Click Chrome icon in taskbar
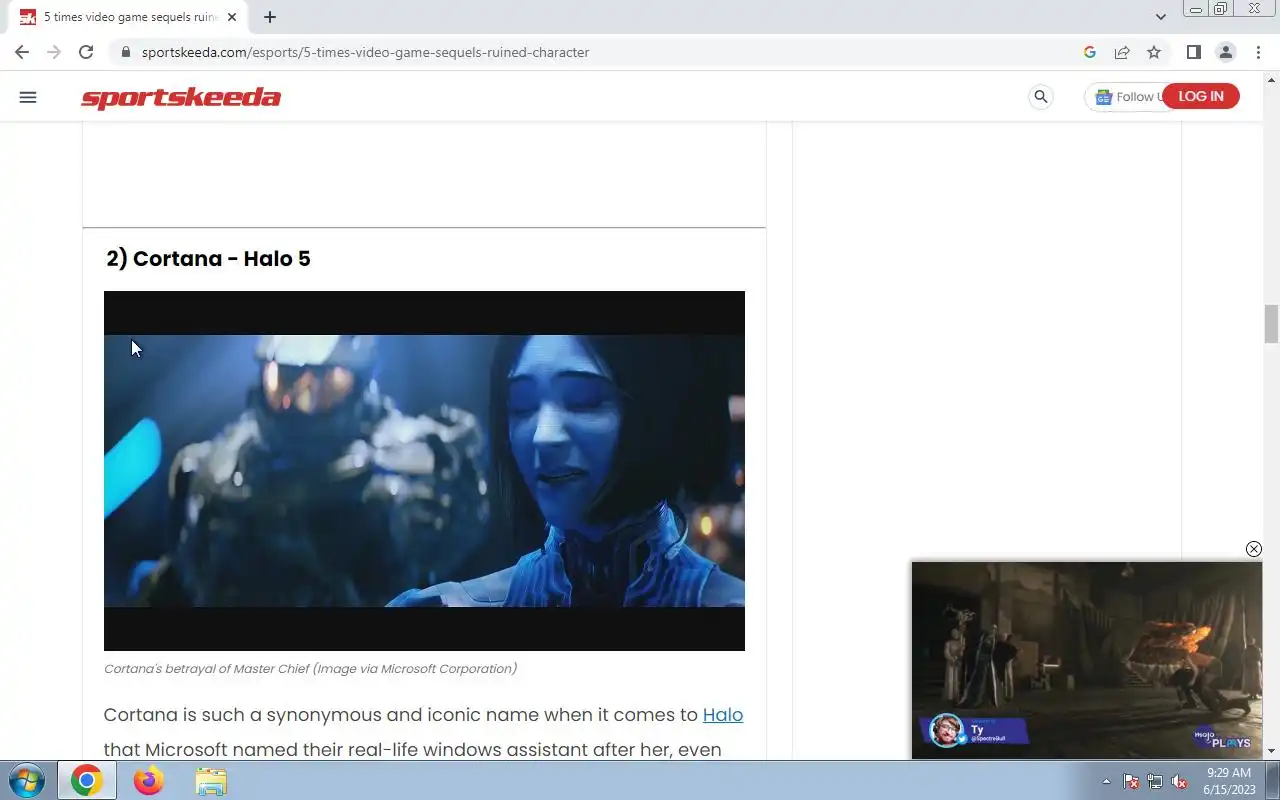The image size is (1280, 800). [86, 781]
